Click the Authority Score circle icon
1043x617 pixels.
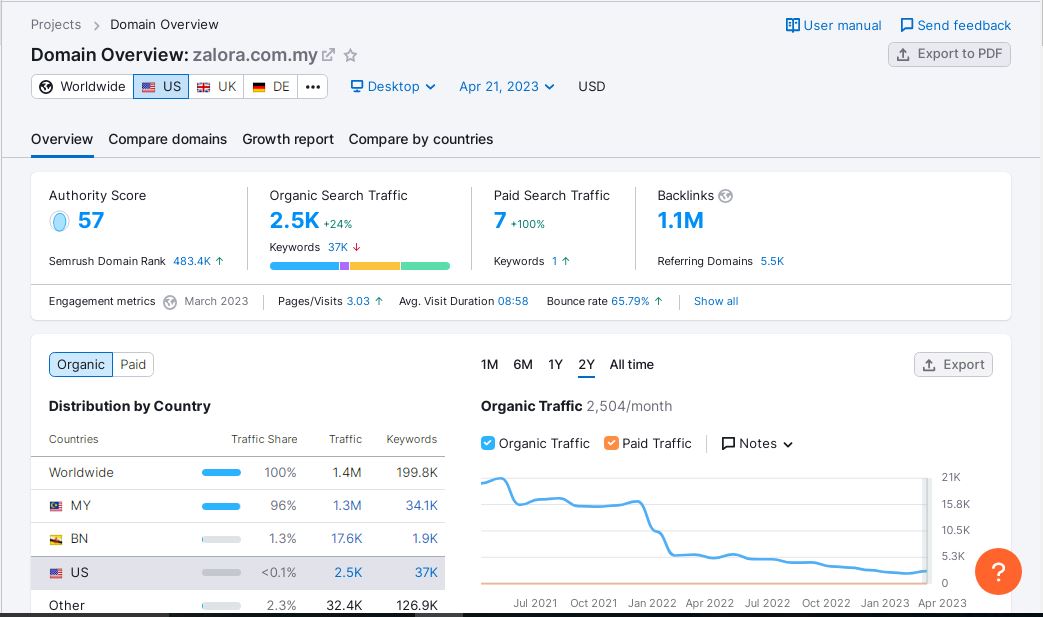(x=59, y=221)
